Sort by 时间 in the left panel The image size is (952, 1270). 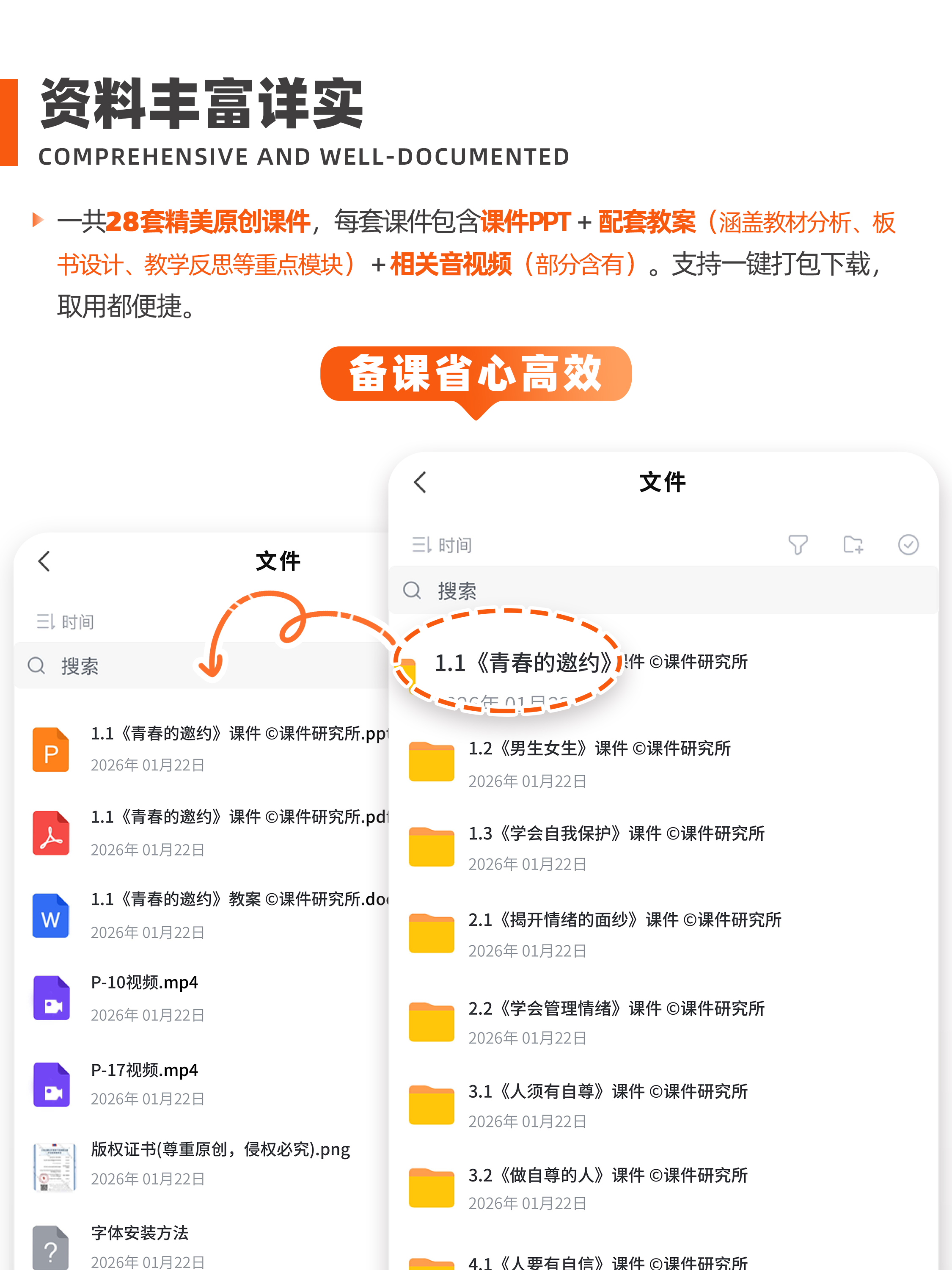(x=65, y=622)
